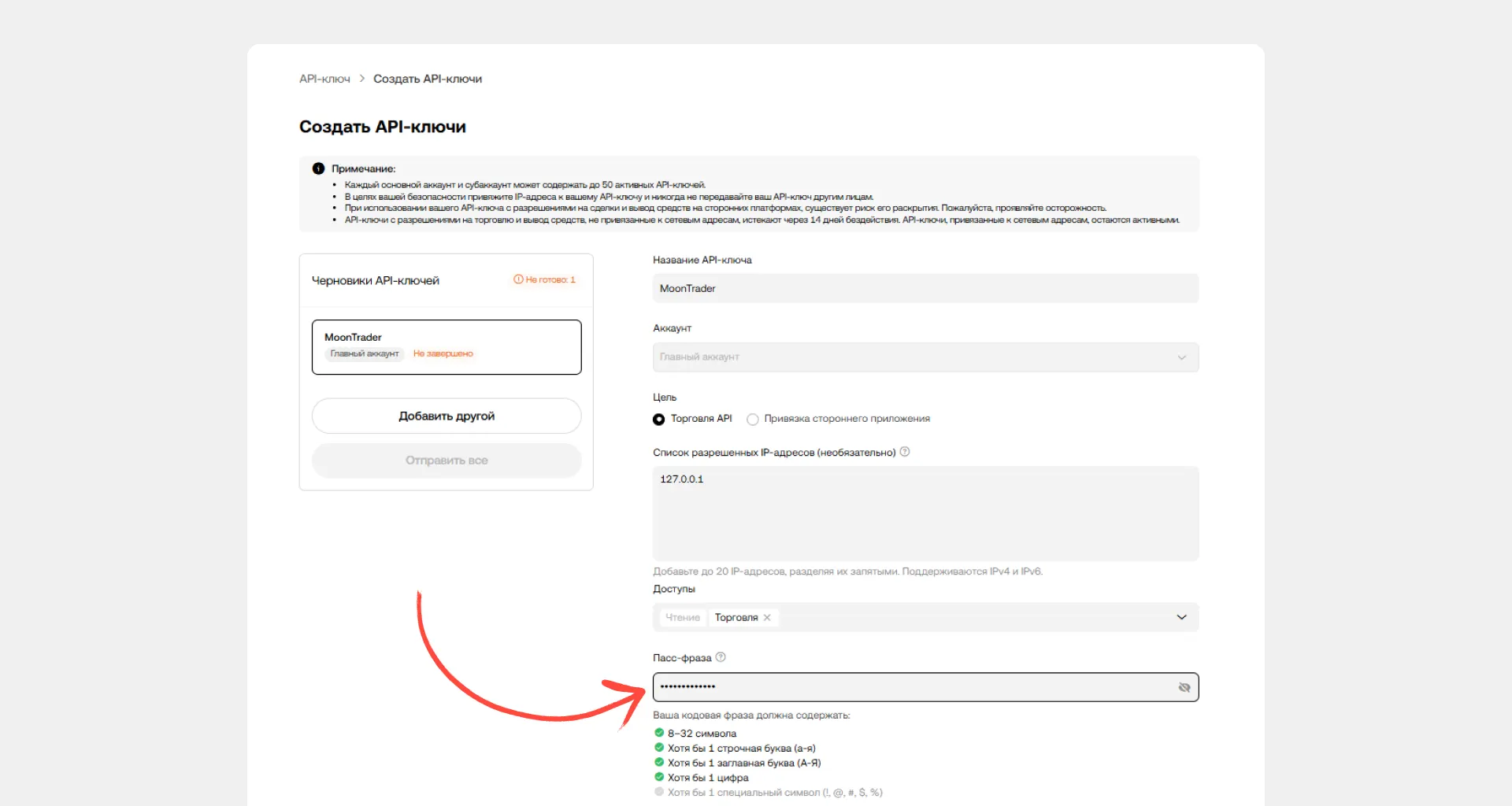Click the info icon next to Примечание
The height and width of the screenshot is (806, 1512).
[318, 168]
